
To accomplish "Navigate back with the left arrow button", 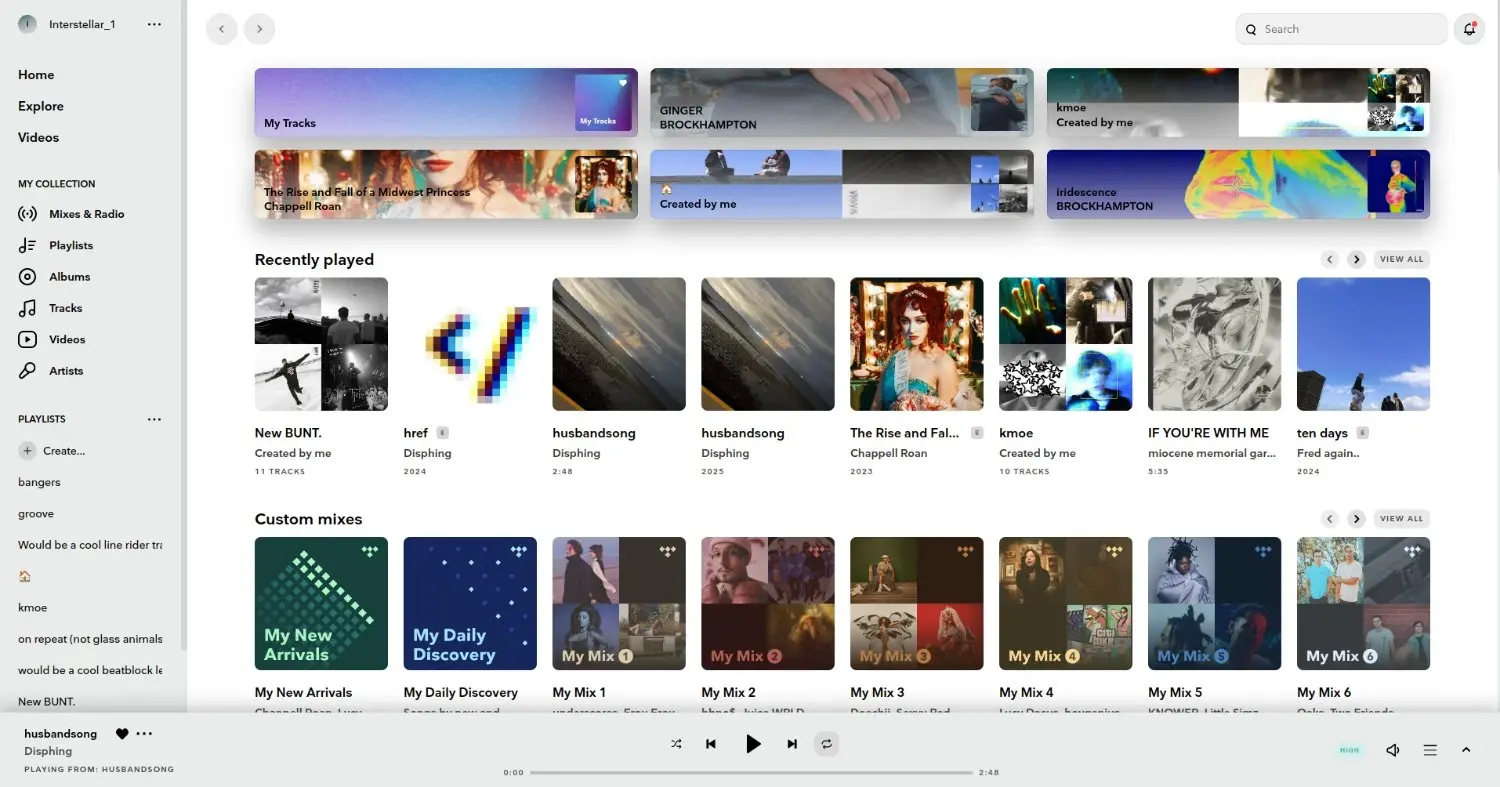I will tap(222, 29).
